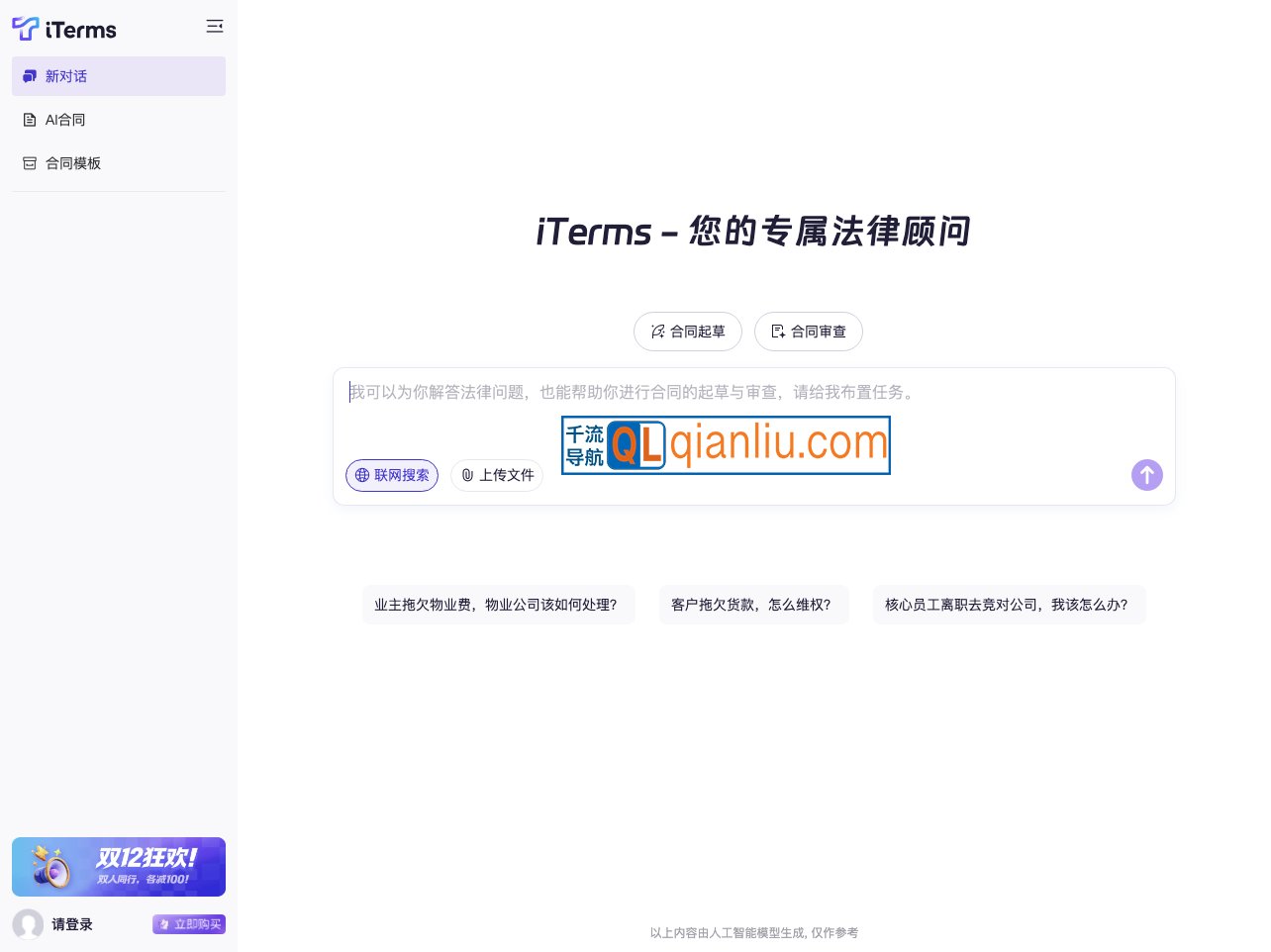Viewport: 1271px width, 952px height.
Task: Click the 立即购买 purchase button
Action: point(189,924)
